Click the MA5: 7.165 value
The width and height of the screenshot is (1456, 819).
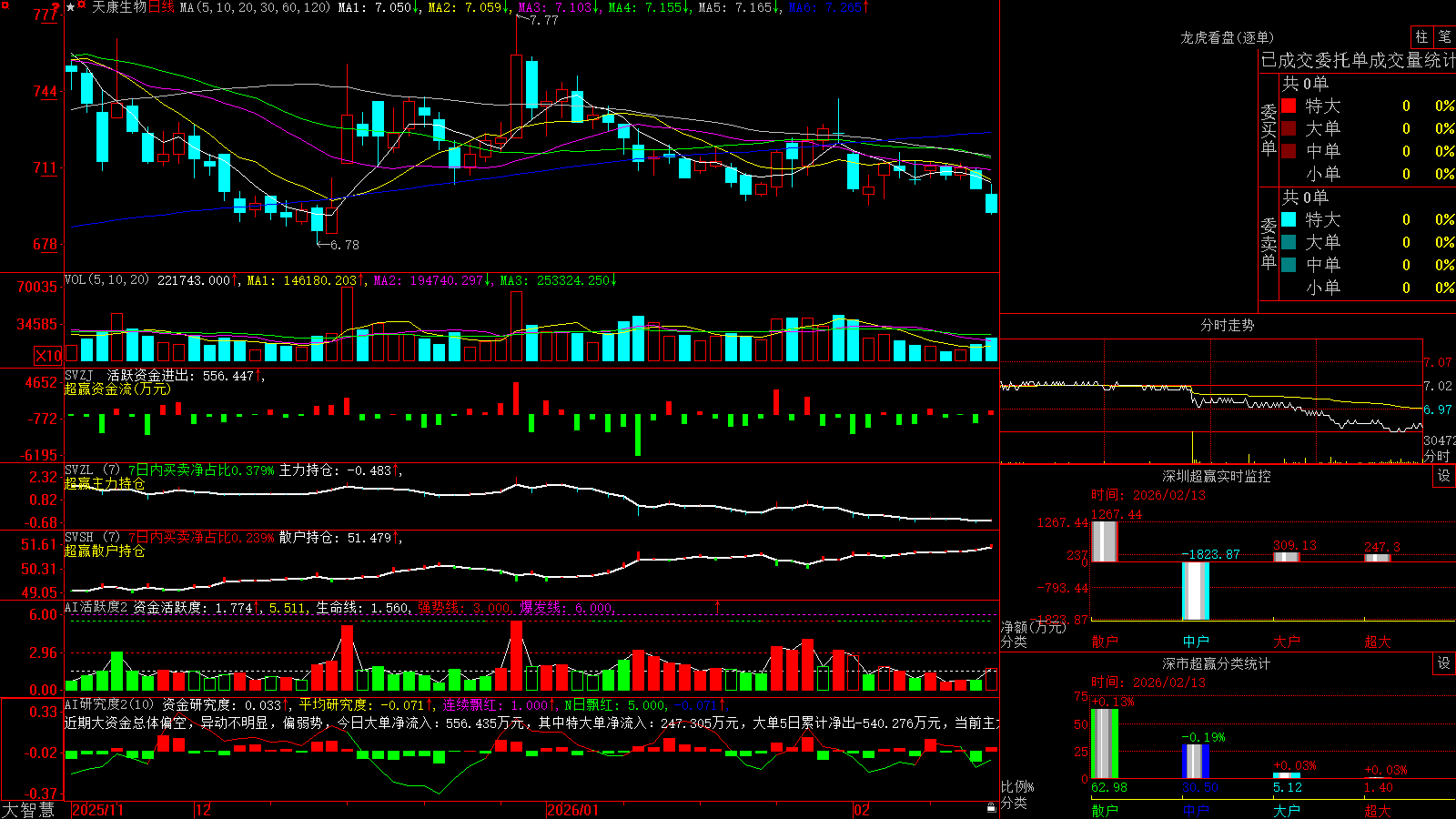click(740, 7)
